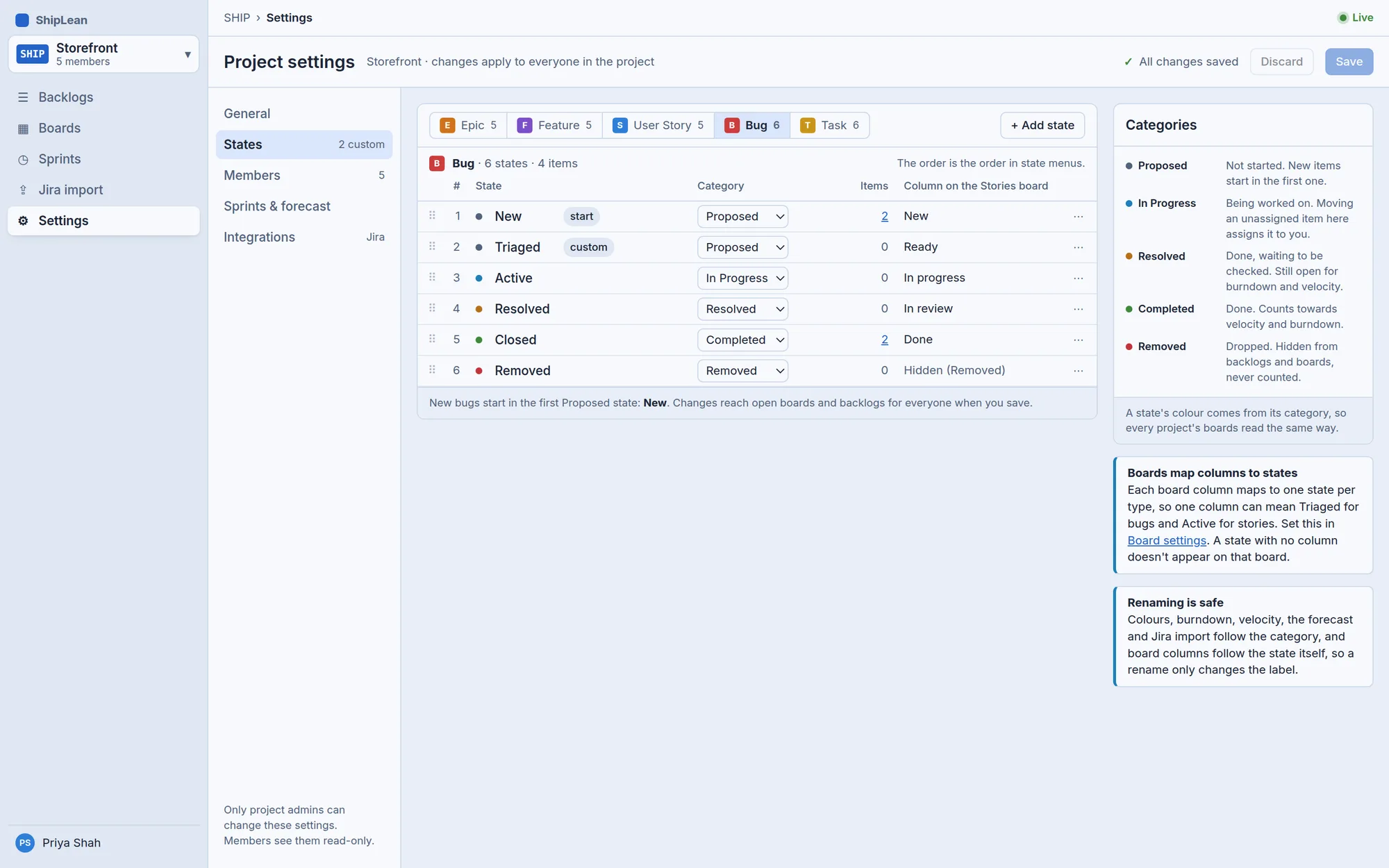Switch to the User Story tab
Image resolution: width=1389 pixels, height=868 pixels.
658,125
